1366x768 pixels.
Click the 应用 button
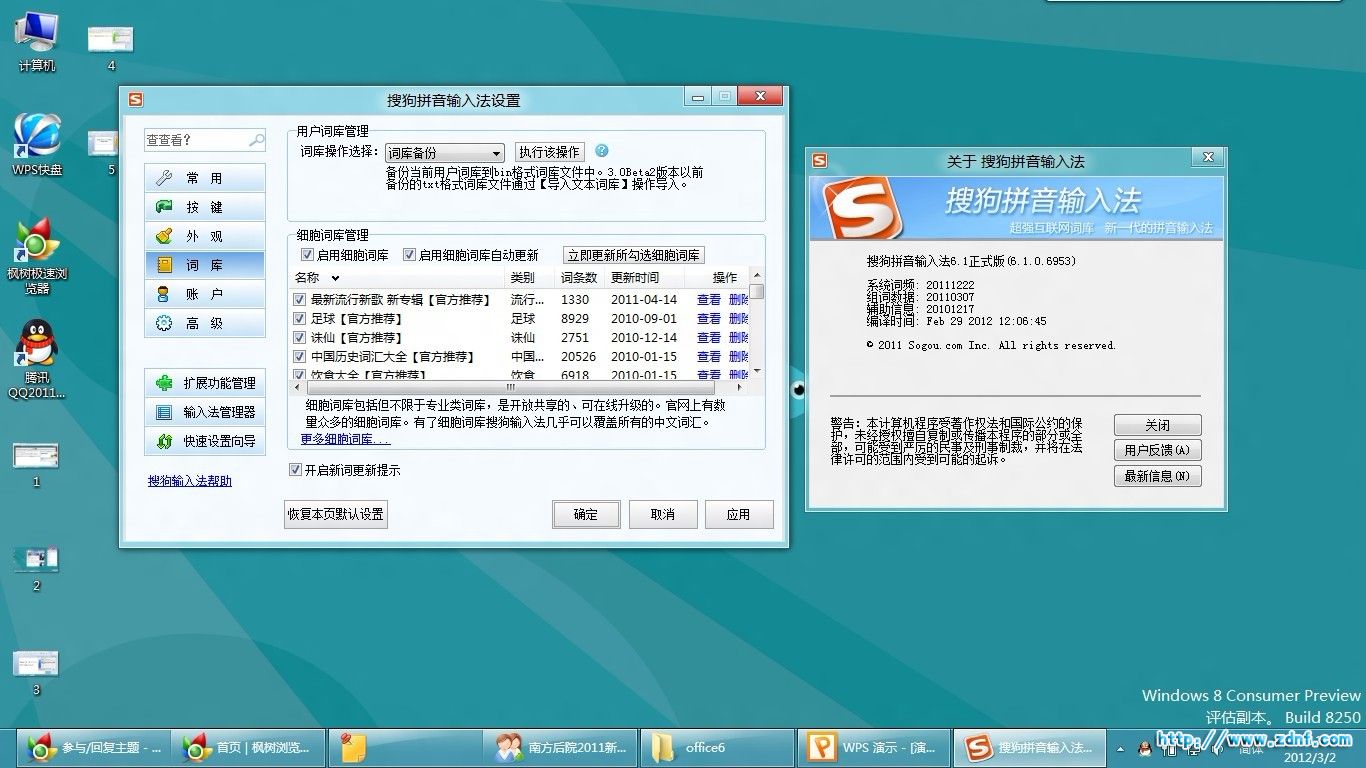[x=739, y=514]
